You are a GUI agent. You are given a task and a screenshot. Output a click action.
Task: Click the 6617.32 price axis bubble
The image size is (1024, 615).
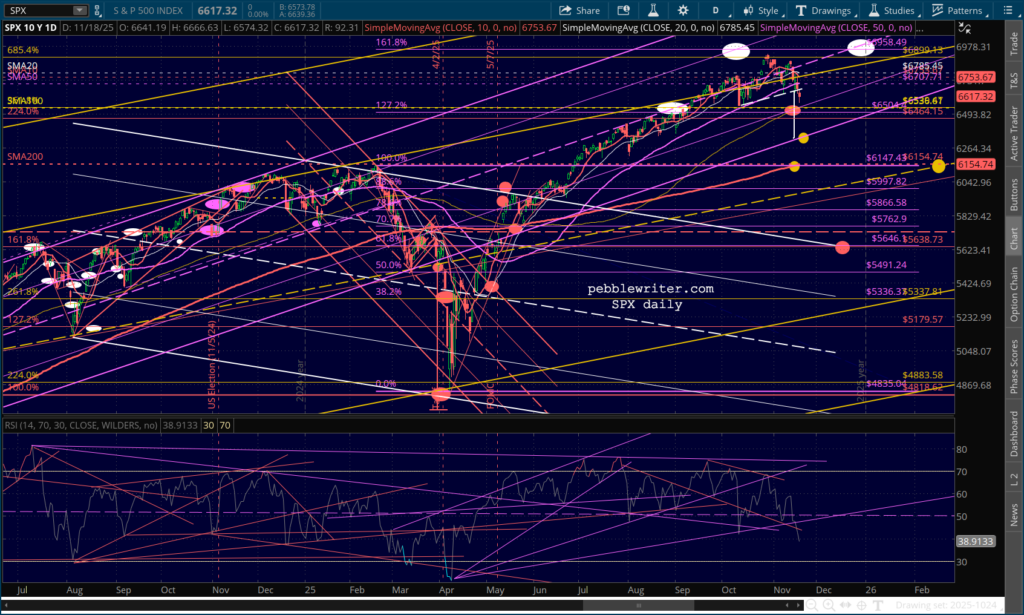(x=976, y=96)
